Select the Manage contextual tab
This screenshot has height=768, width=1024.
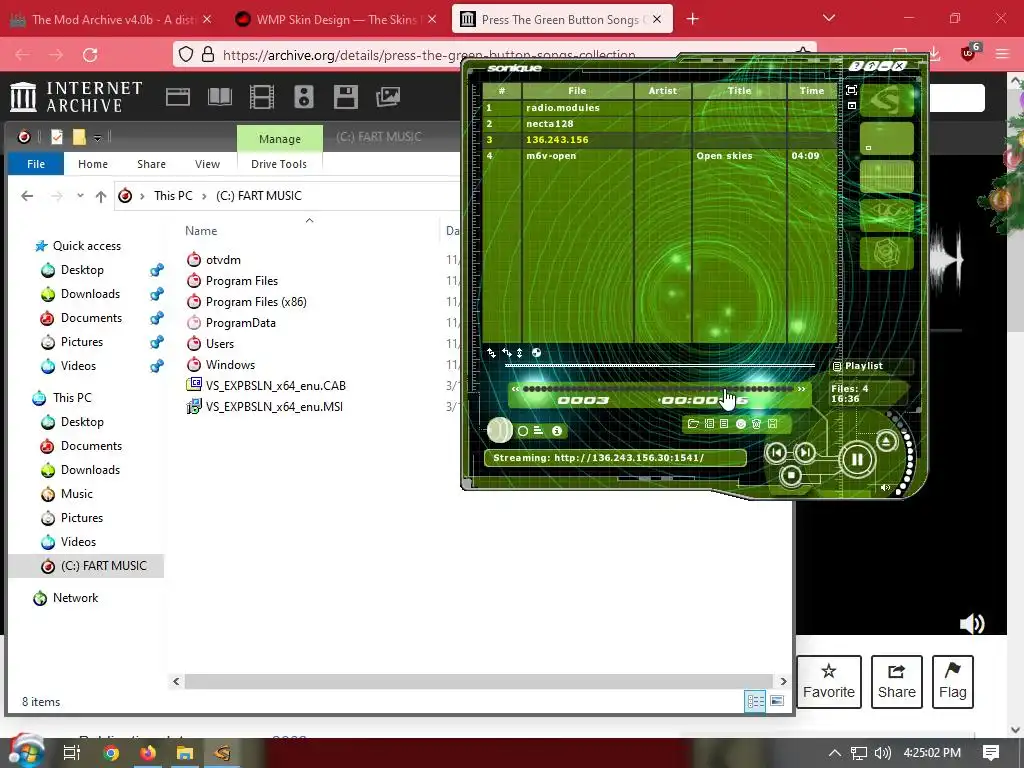(280, 138)
